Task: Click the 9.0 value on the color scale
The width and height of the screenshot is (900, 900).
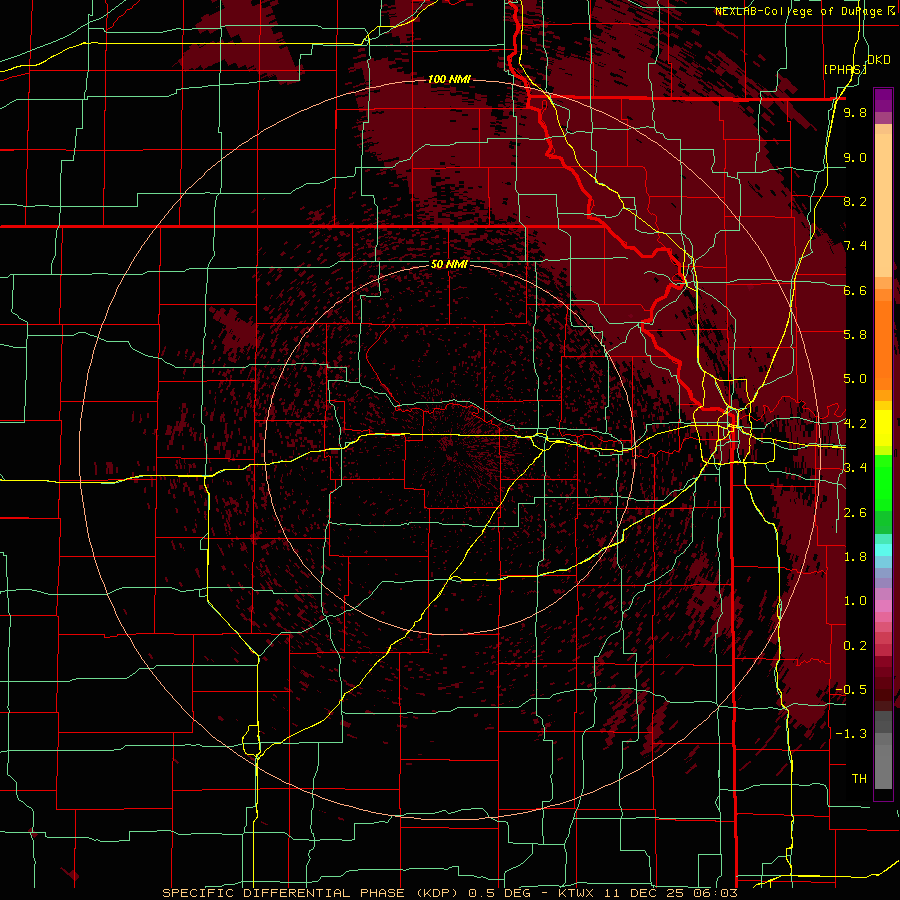Action: click(x=855, y=157)
